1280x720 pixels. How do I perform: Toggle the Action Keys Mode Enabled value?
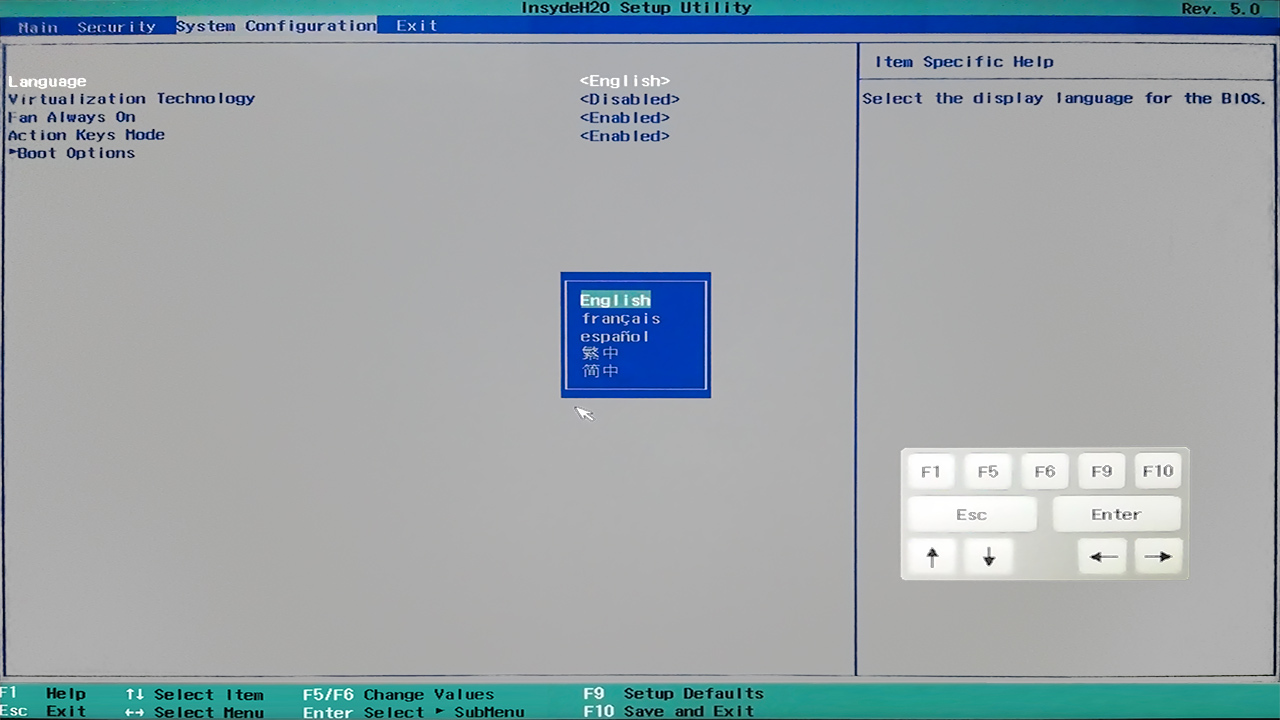click(624, 136)
